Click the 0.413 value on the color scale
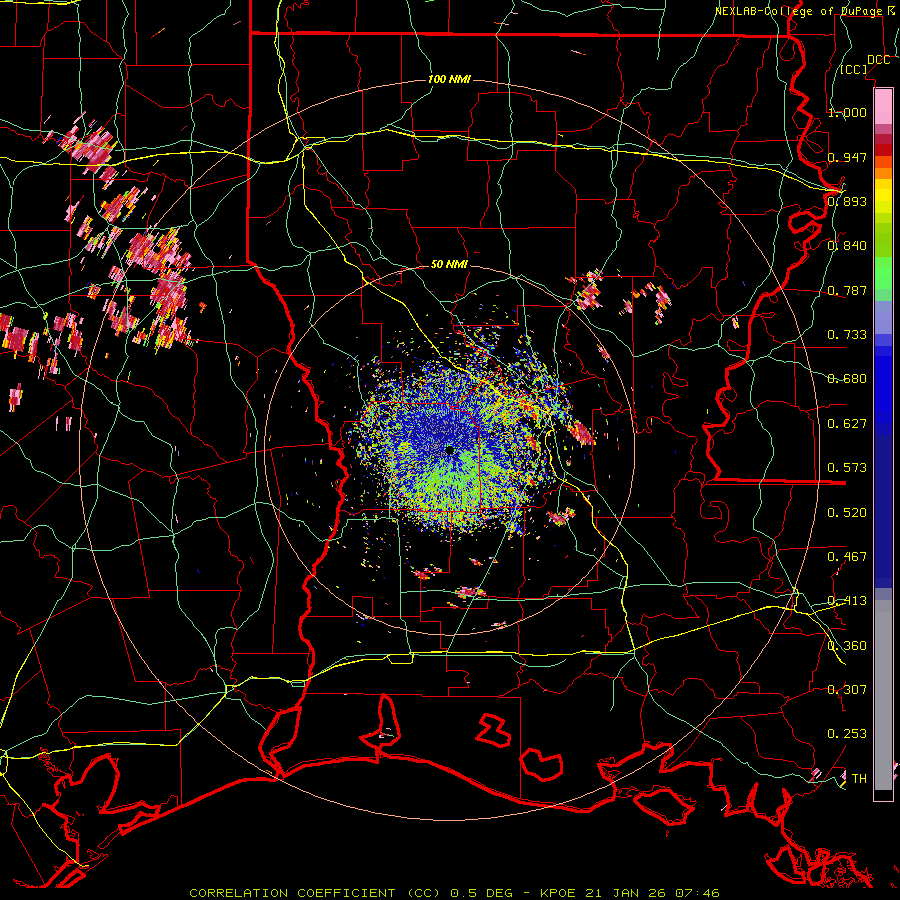Screen dimensions: 900x900 pos(847,600)
